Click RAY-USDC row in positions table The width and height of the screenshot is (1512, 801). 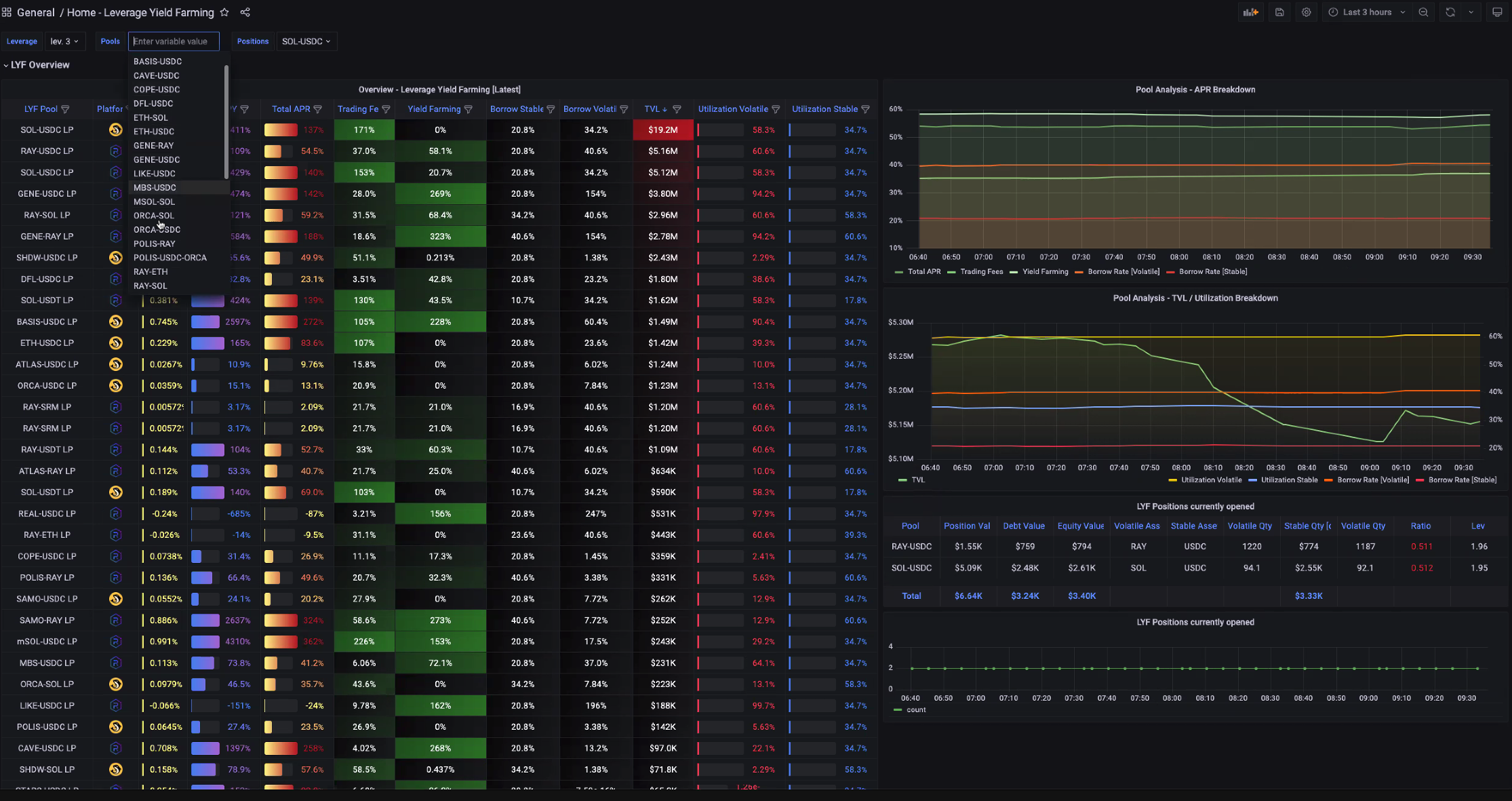click(1195, 547)
